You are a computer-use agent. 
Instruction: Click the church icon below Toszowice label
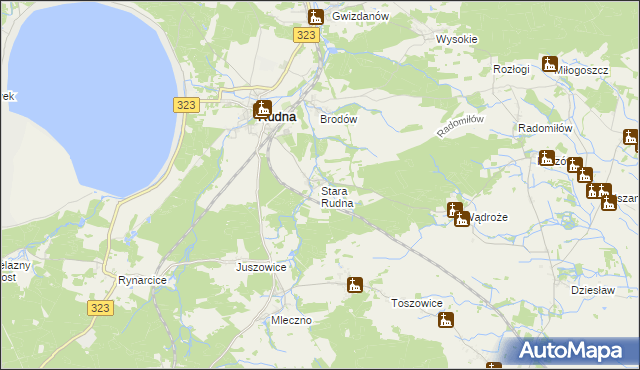tap(446, 320)
